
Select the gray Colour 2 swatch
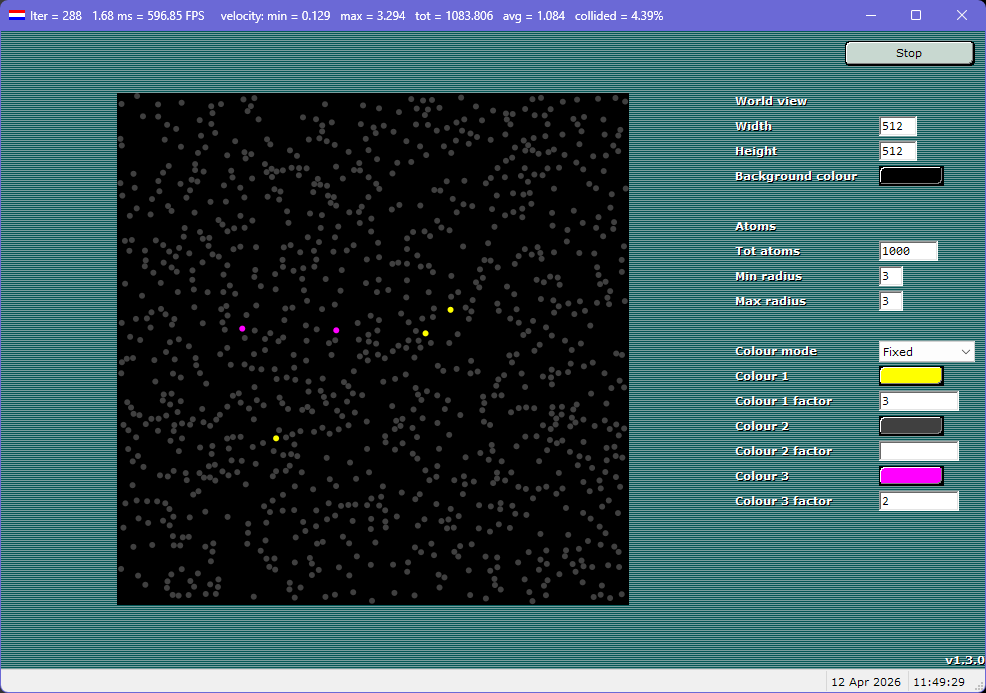(x=910, y=425)
